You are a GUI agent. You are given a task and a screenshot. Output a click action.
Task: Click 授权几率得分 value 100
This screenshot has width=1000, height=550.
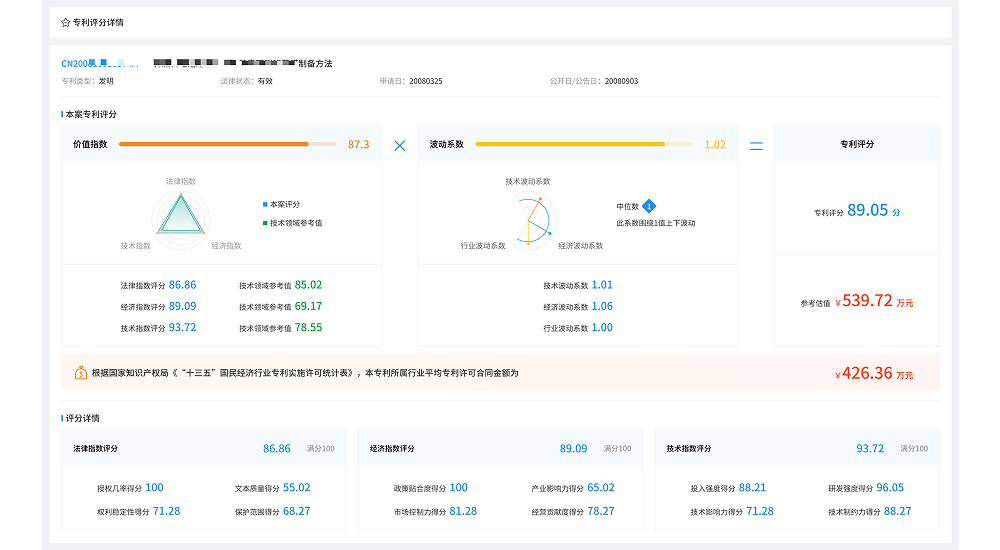pyautogui.click(x=154, y=488)
